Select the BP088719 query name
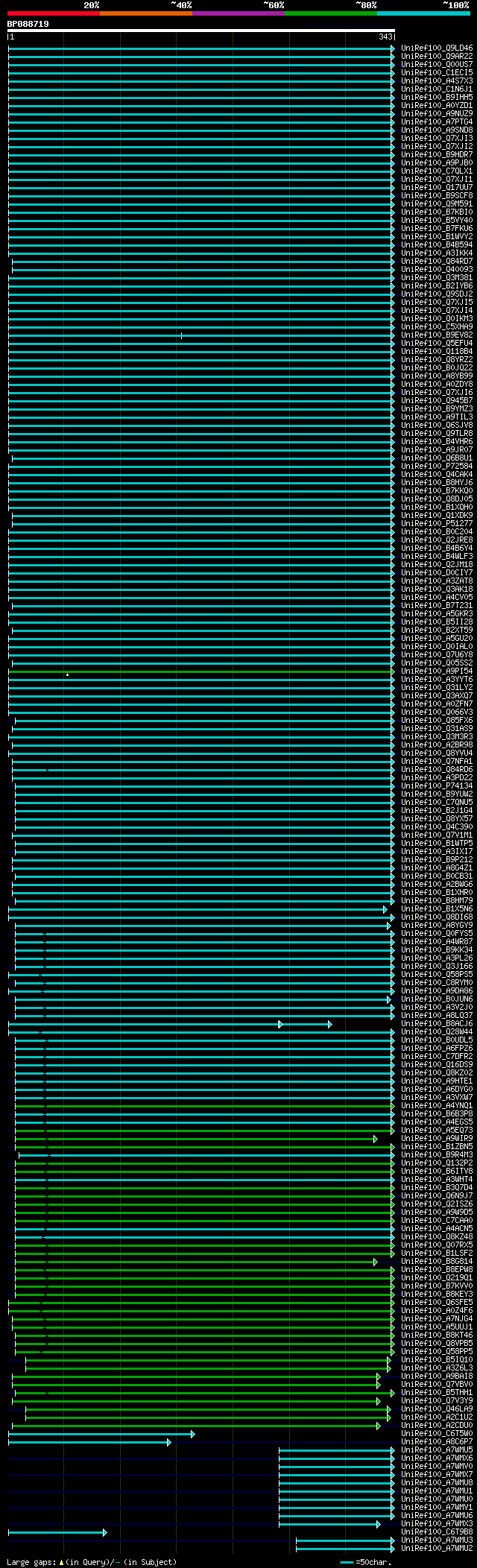Image resolution: width=477 pixels, height=1568 pixels. point(28,24)
